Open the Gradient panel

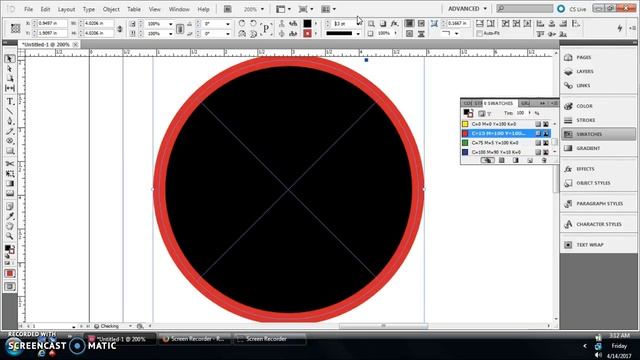pyautogui.click(x=598, y=149)
